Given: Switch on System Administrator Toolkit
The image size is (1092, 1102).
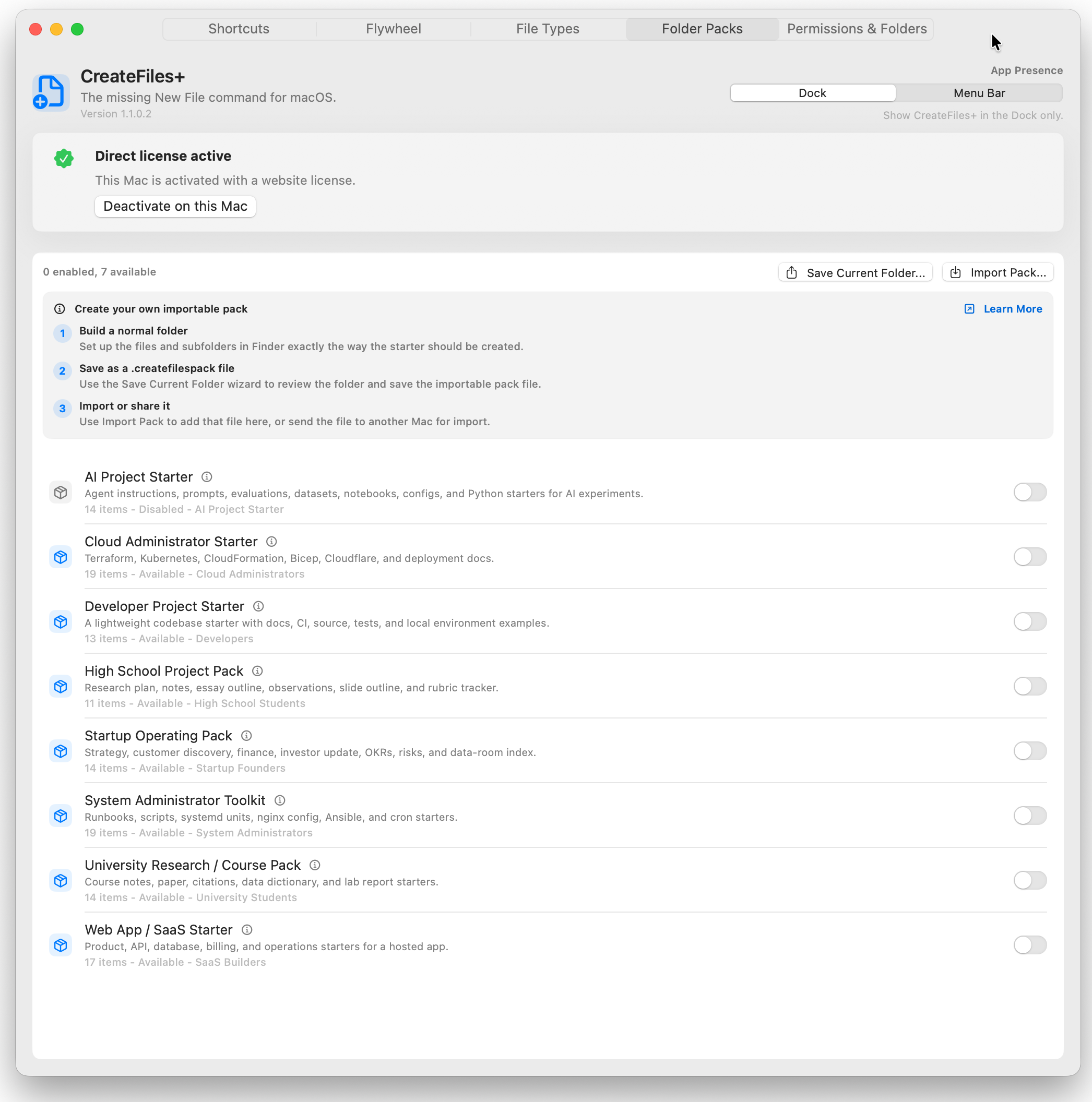Looking at the screenshot, I should pyautogui.click(x=1030, y=816).
